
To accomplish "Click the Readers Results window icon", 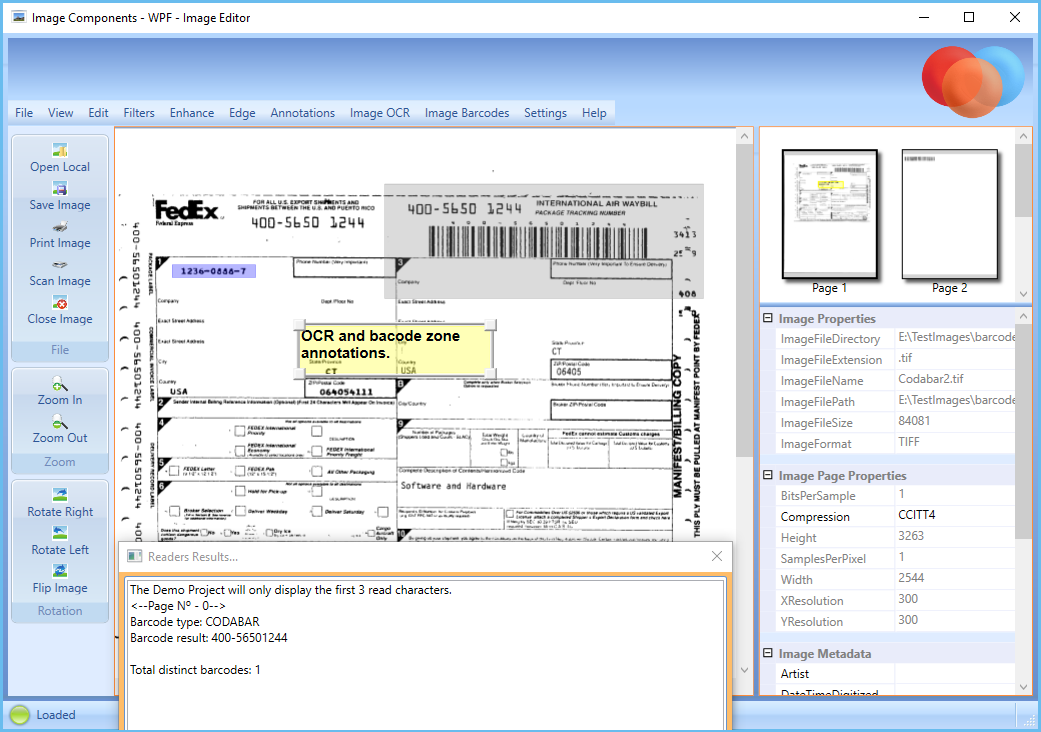I will coord(135,556).
